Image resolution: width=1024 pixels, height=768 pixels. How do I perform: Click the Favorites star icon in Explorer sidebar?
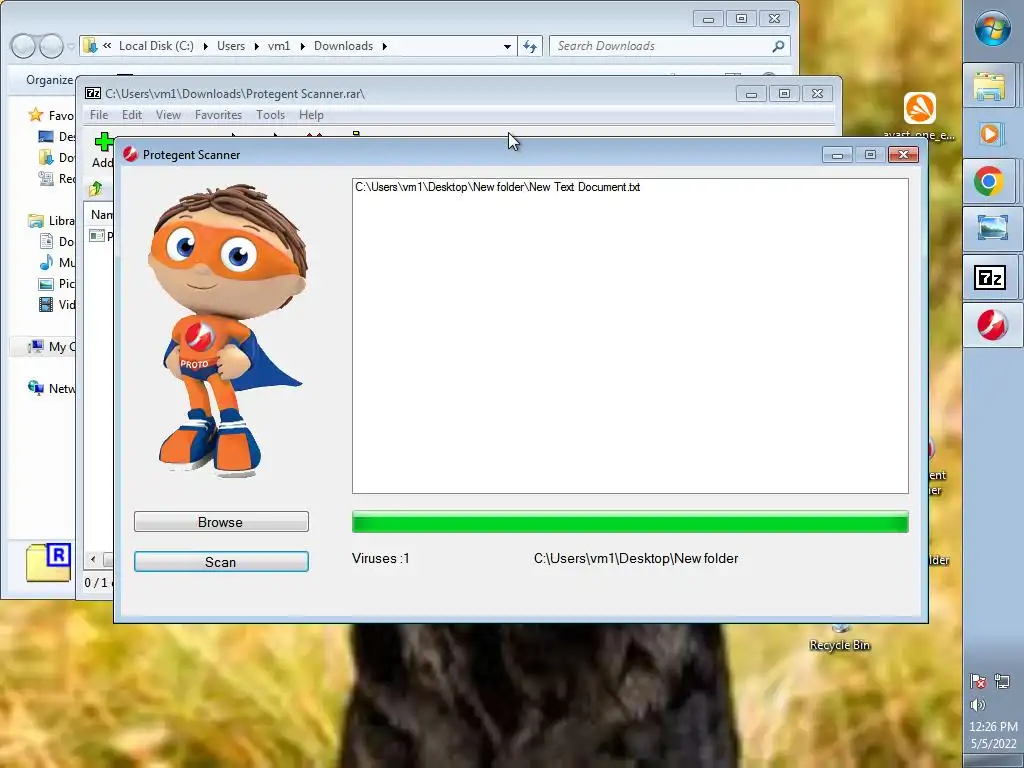pyautogui.click(x=35, y=115)
